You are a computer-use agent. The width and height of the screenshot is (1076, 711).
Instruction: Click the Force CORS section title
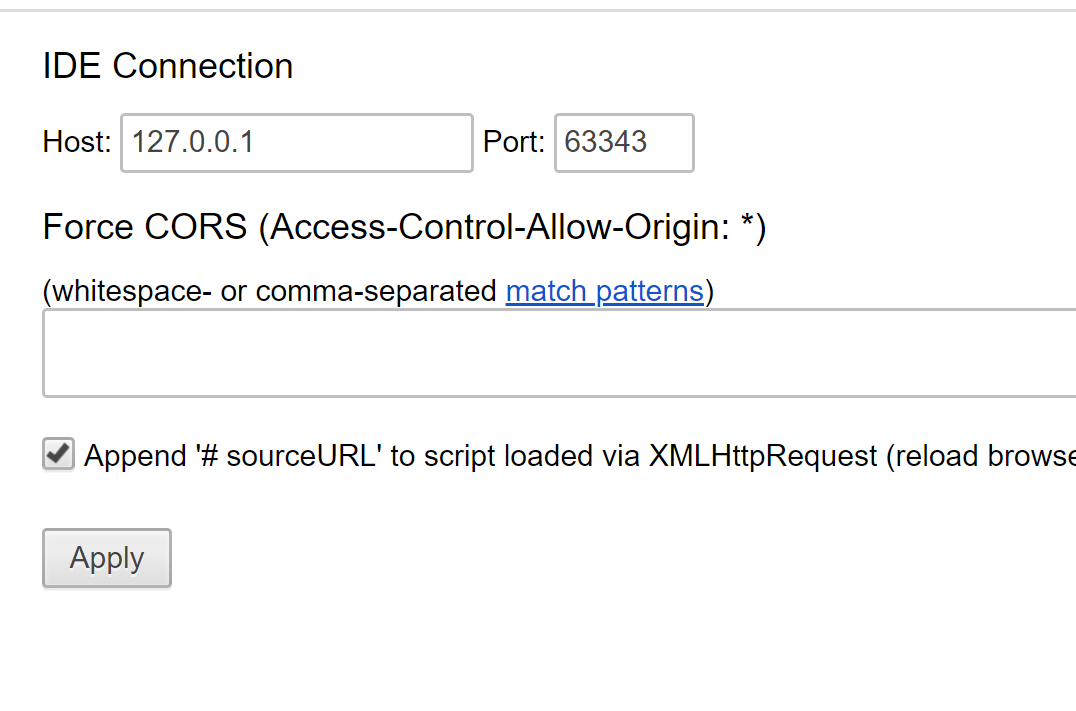tap(404, 227)
